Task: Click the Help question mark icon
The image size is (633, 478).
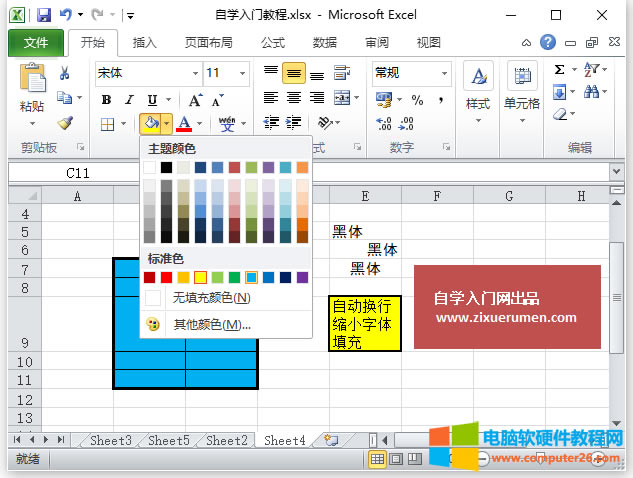Action: pyautogui.click(x=548, y=42)
